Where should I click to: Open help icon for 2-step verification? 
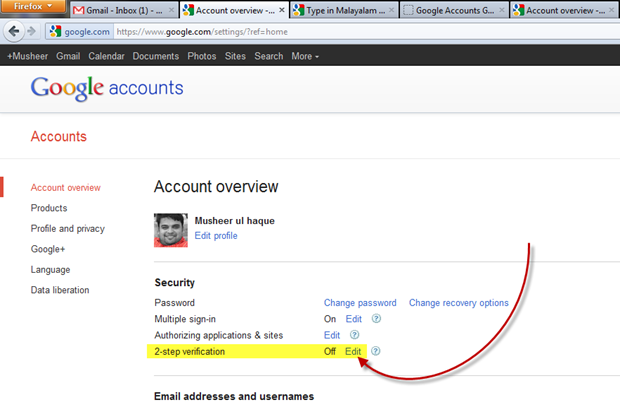(x=376, y=352)
